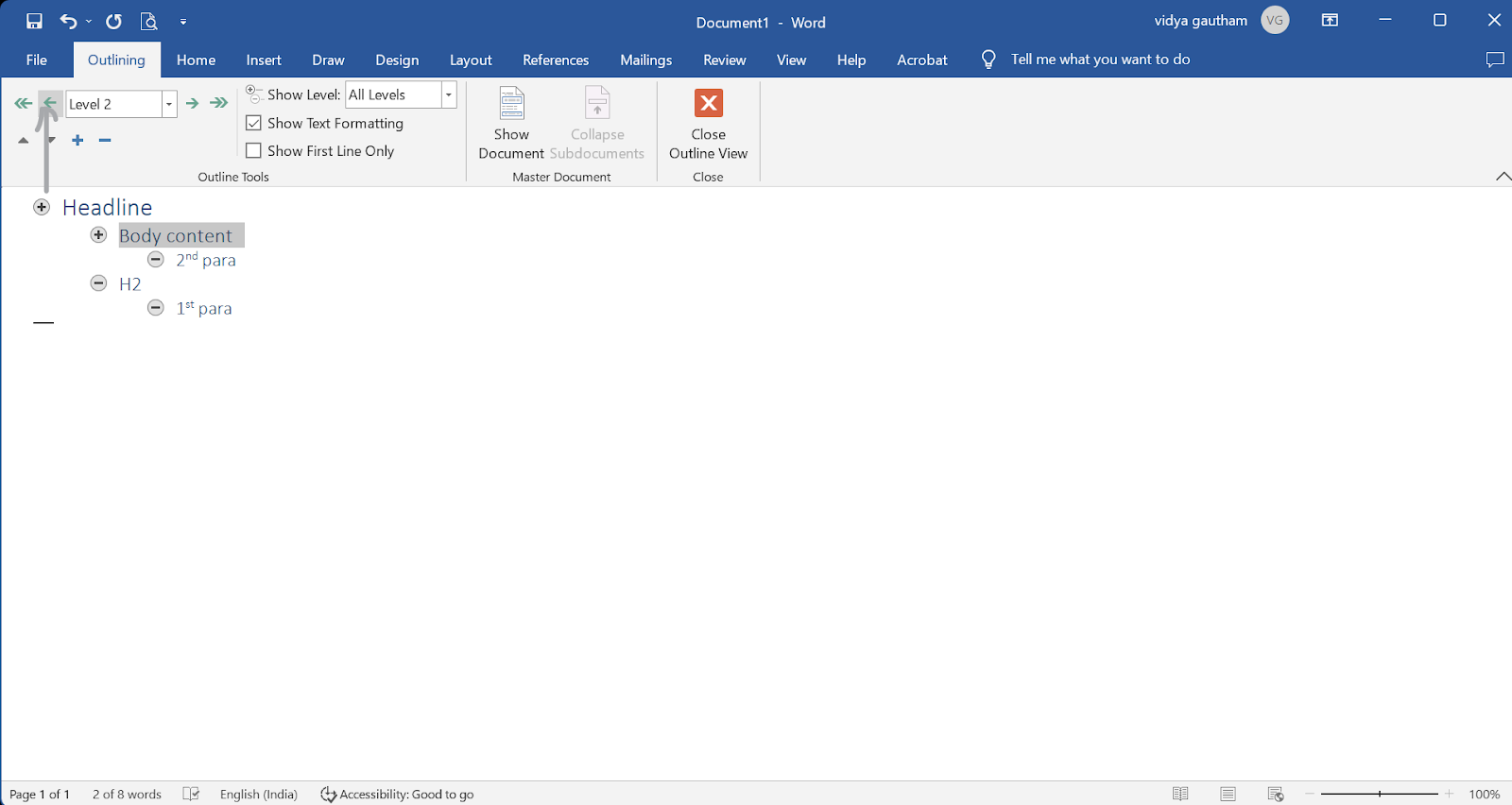Click the vidya gautham account name
The image size is (1512, 805).
click(x=1201, y=20)
